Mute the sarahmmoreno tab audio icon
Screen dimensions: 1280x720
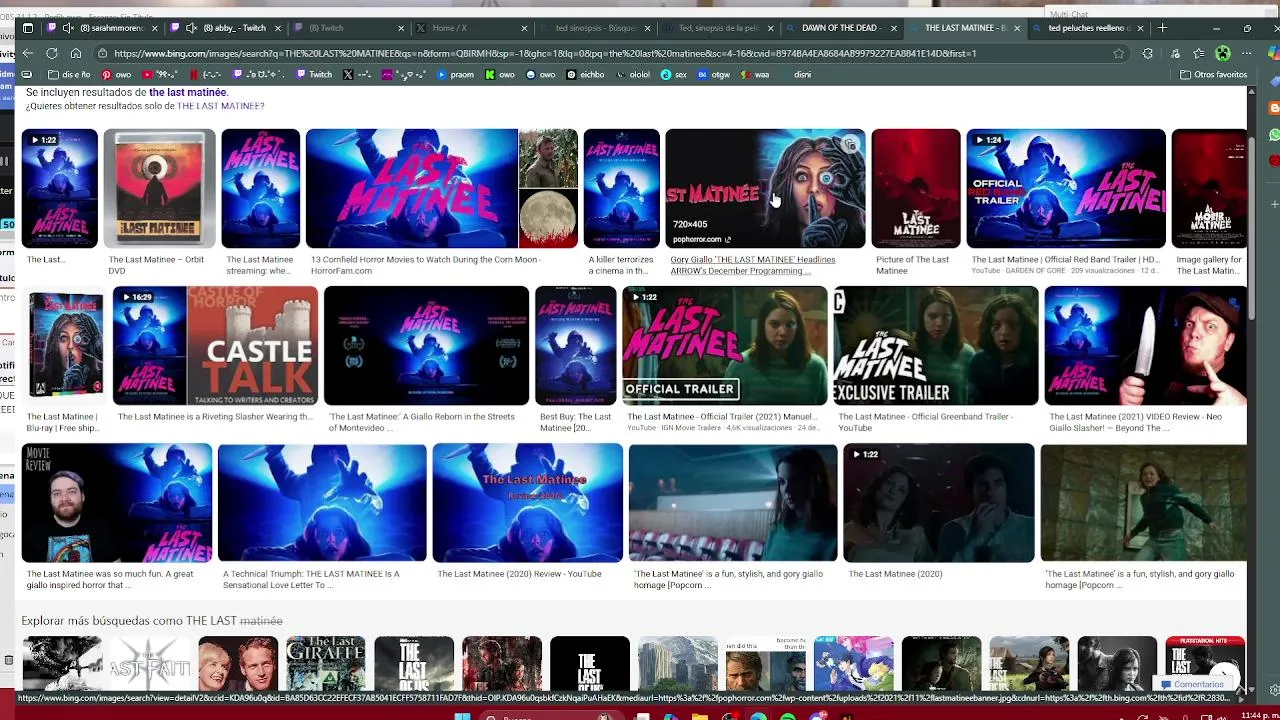(x=68, y=28)
